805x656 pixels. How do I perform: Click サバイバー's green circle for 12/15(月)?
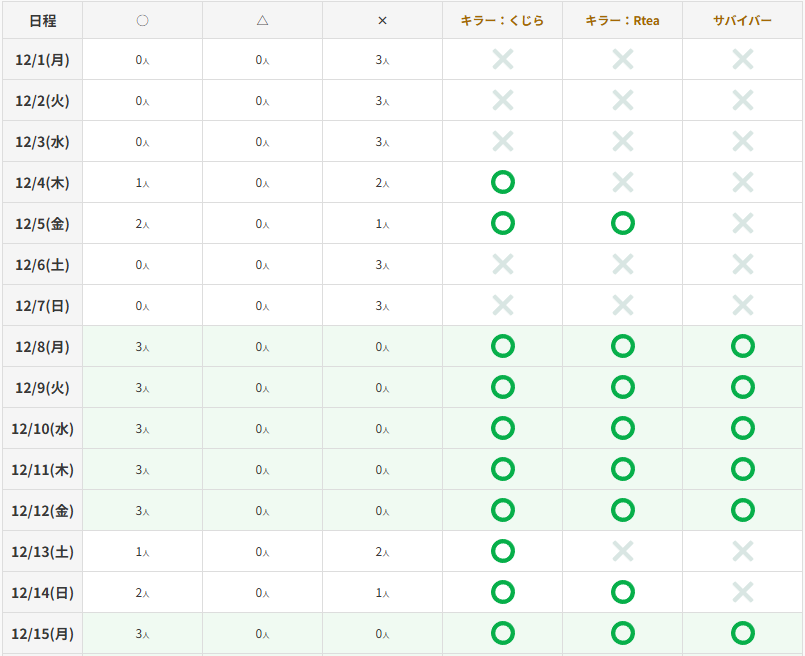point(743,633)
